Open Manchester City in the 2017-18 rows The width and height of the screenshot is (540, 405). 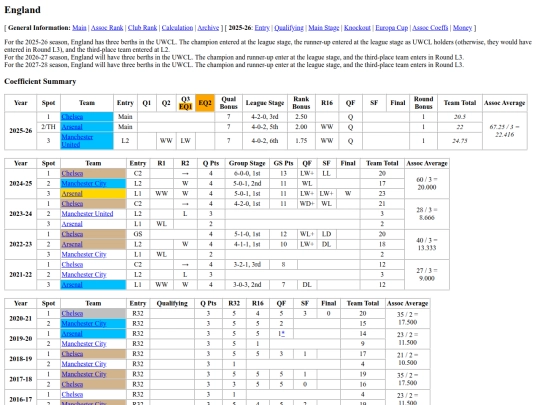pos(84,374)
